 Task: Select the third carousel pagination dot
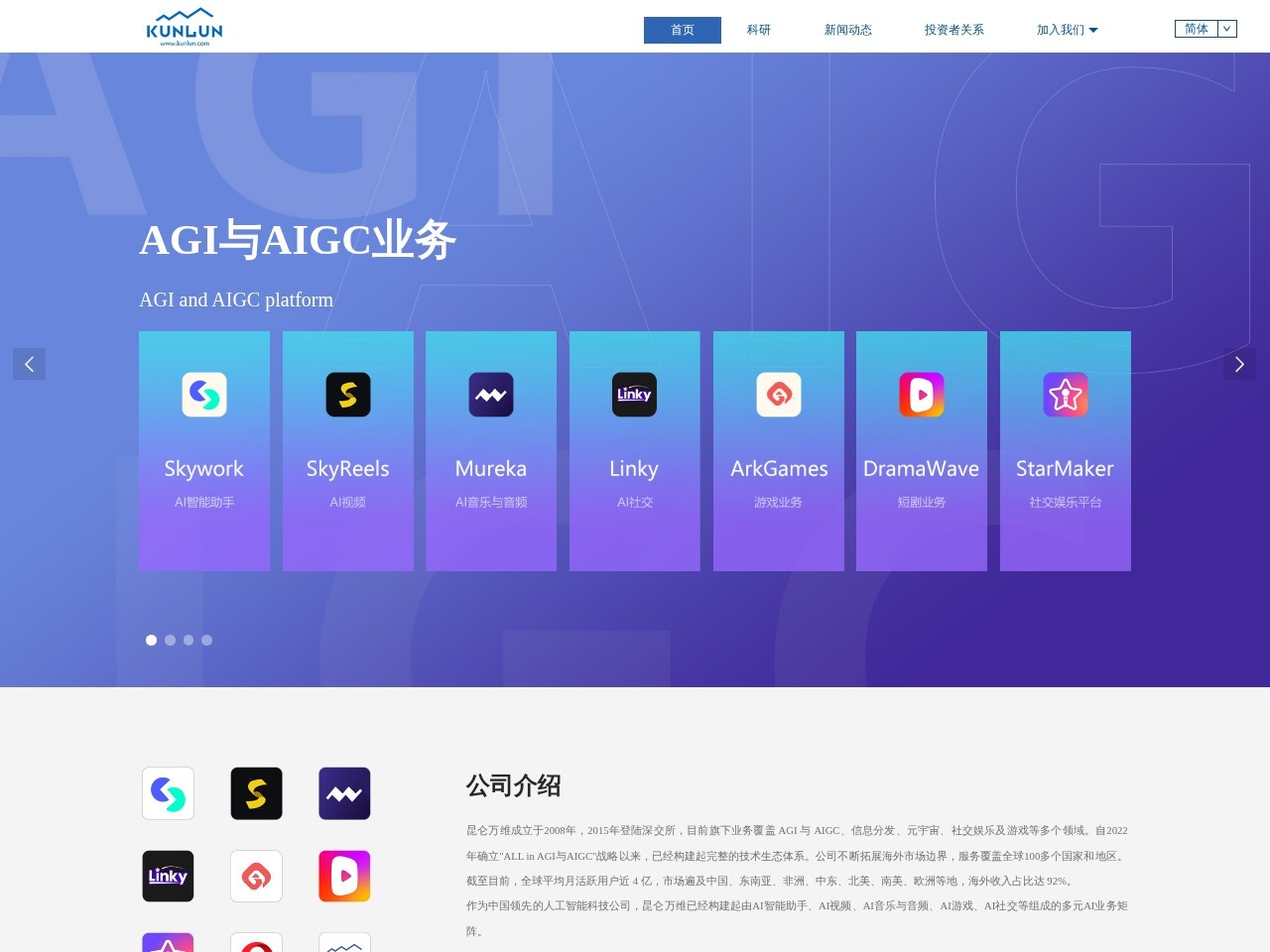pos(189,640)
